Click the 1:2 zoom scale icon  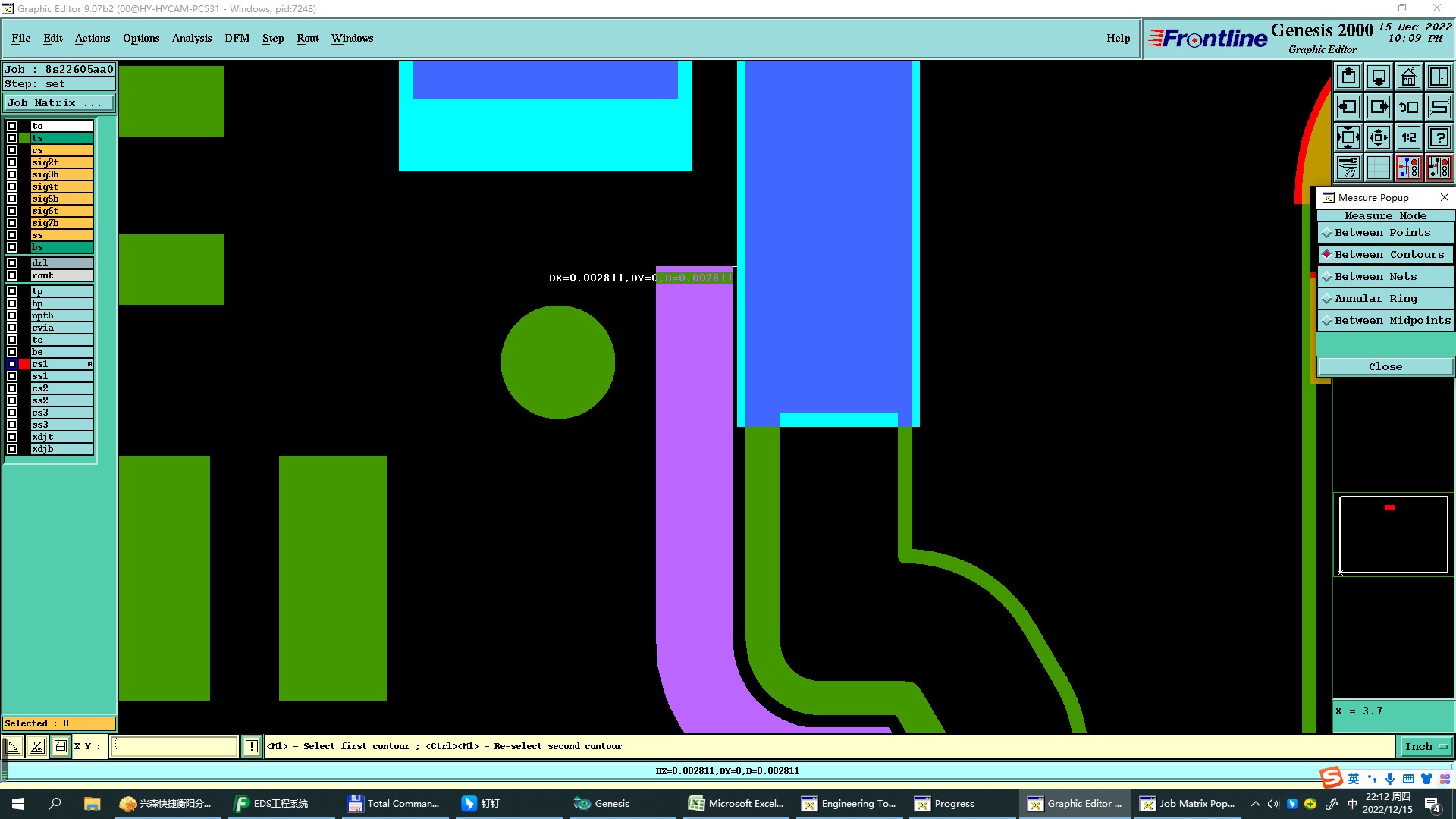pos(1408,137)
